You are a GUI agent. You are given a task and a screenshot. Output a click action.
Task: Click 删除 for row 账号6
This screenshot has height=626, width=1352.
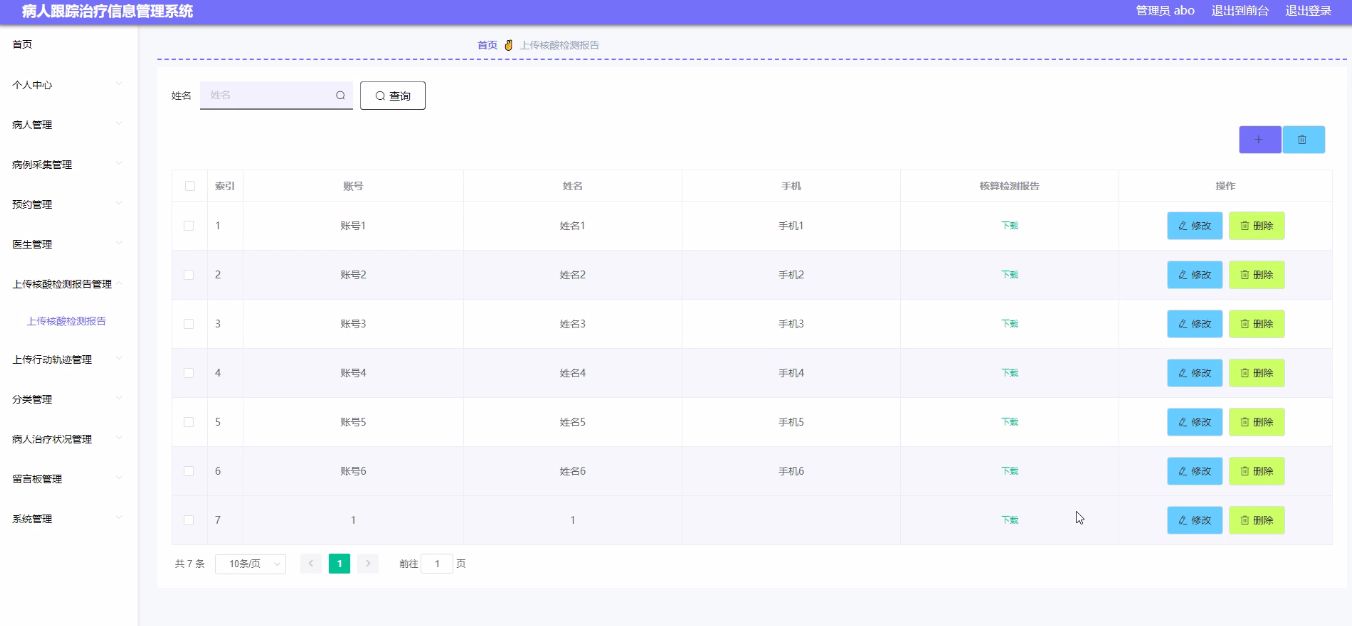point(1257,471)
